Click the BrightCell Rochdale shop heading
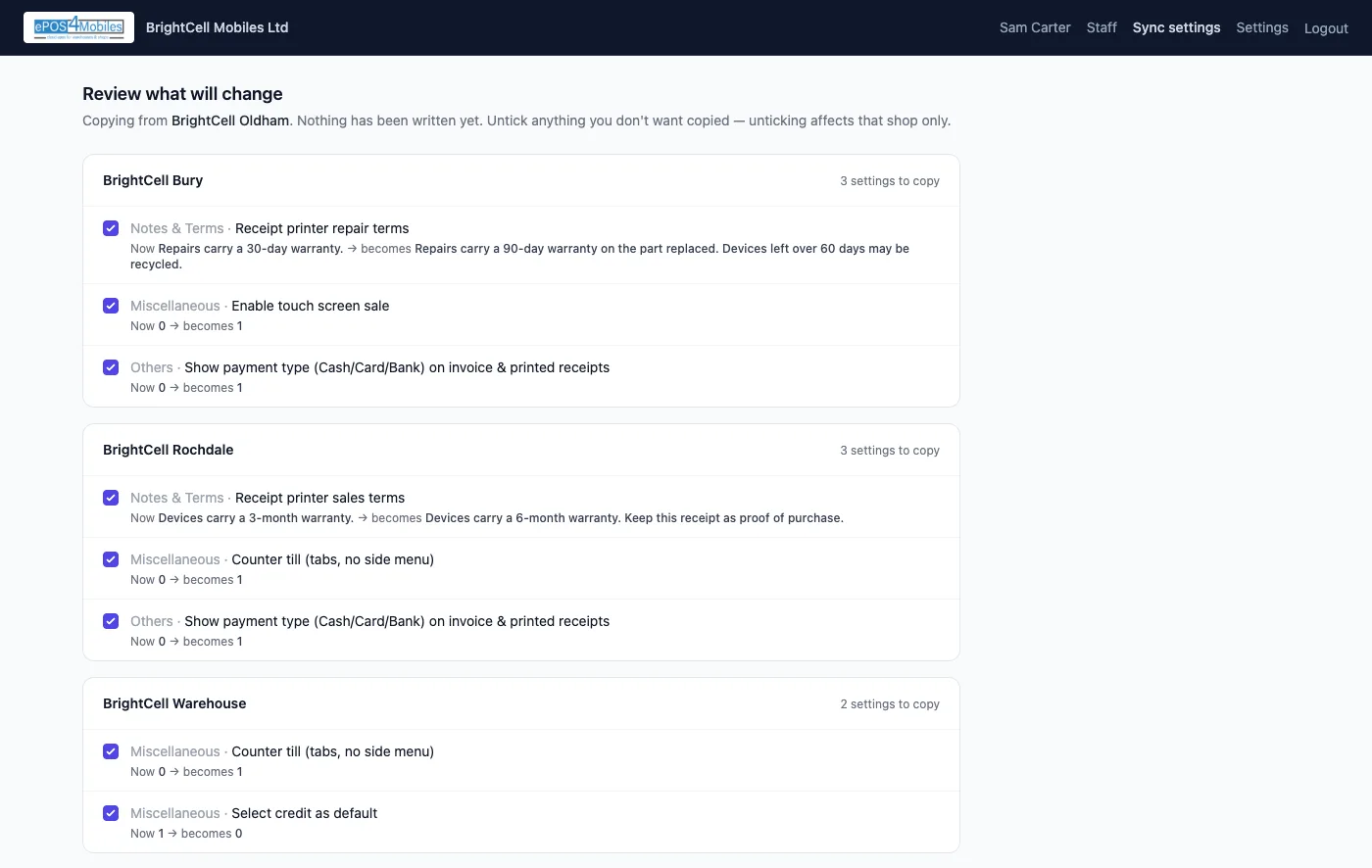This screenshot has height=868, width=1372. (x=169, y=450)
